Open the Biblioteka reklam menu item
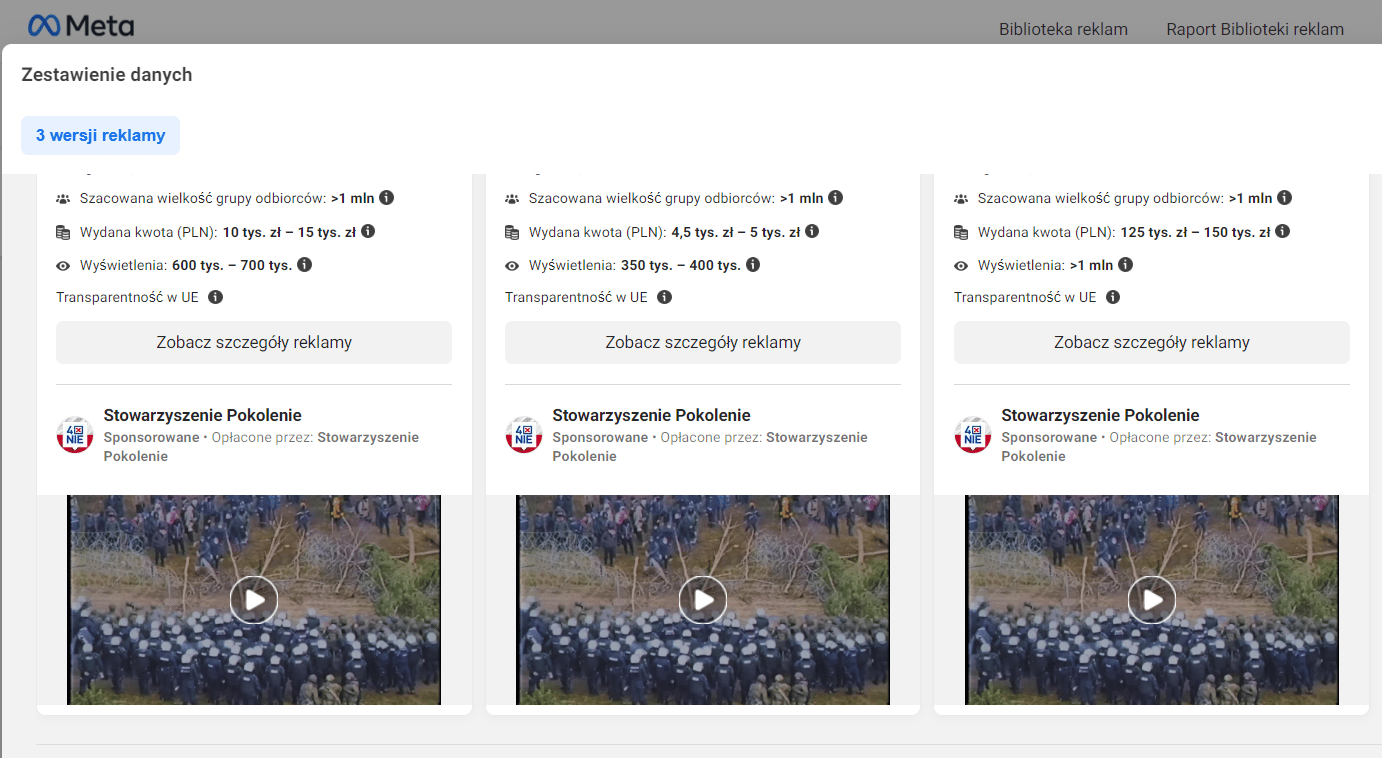 point(1063,29)
